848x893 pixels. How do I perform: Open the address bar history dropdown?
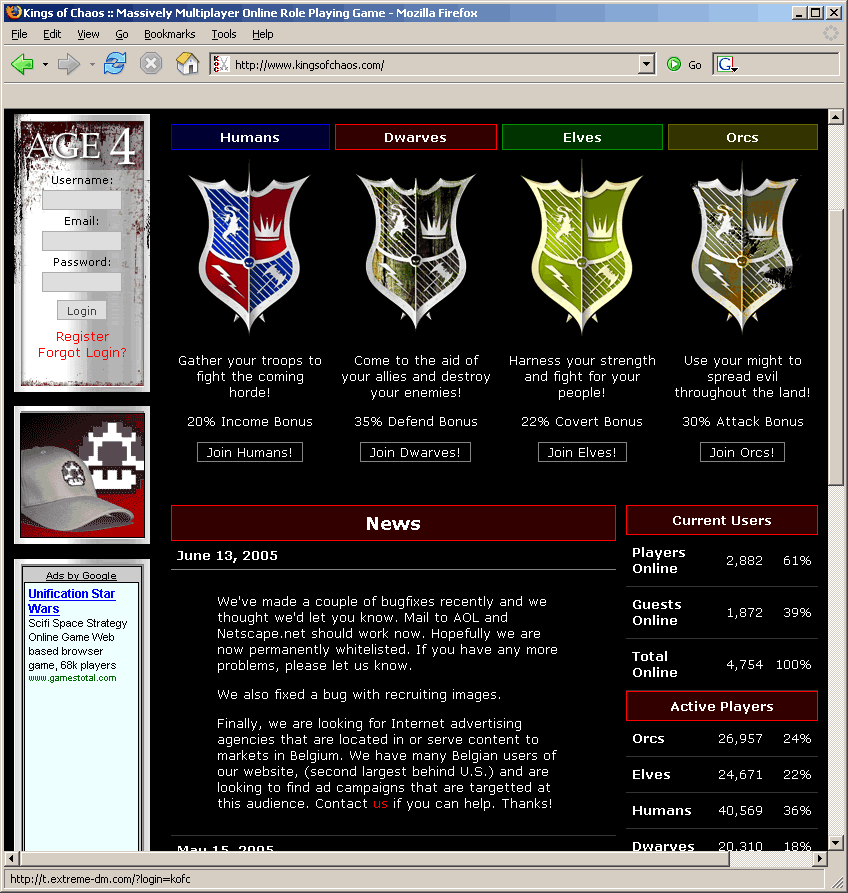pos(646,65)
